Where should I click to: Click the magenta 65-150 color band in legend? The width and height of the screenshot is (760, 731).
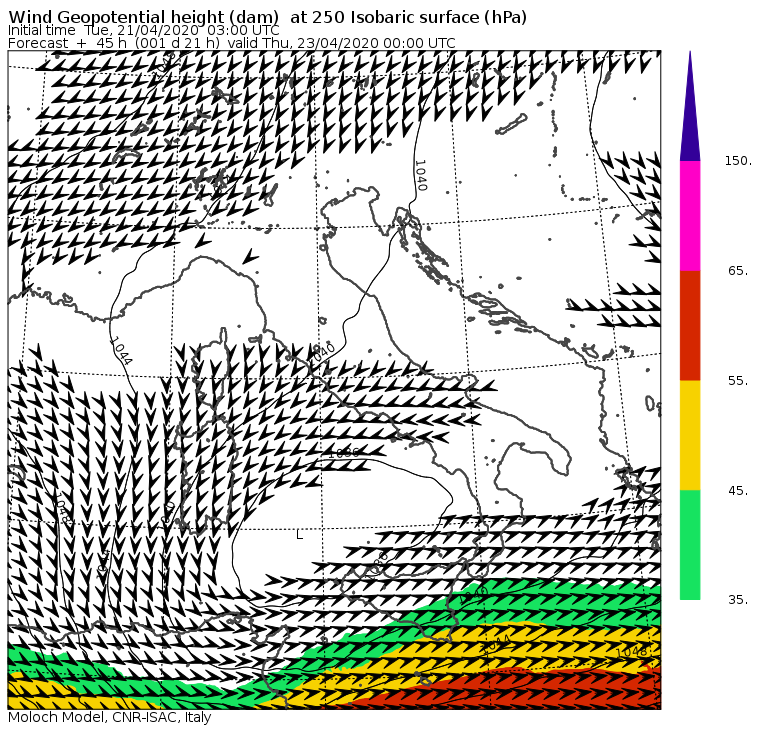(x=690, y=216)
